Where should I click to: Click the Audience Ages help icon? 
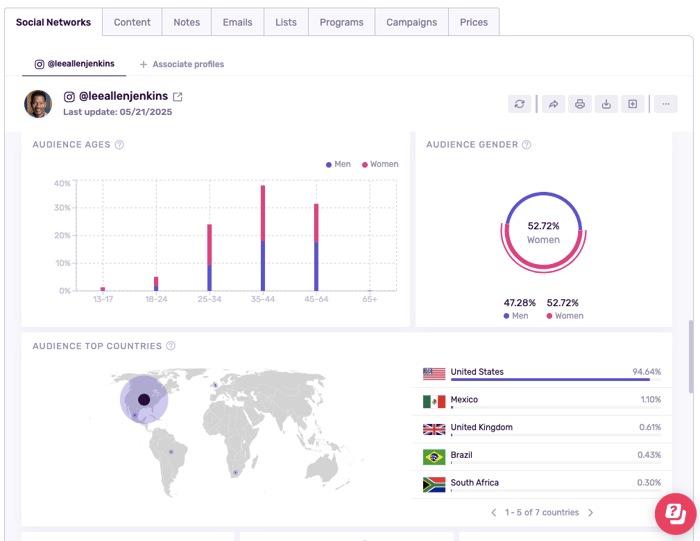pos(120,145)
